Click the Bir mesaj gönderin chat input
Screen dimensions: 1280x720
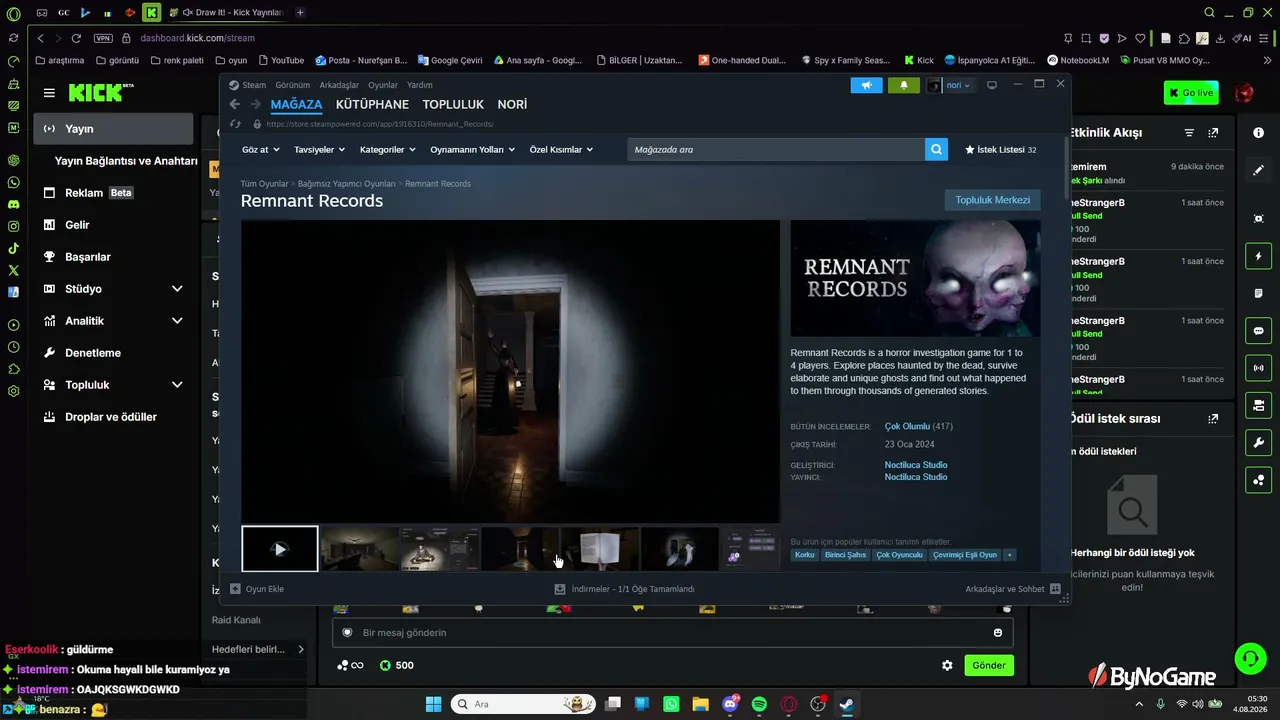(x=673, y=633)
